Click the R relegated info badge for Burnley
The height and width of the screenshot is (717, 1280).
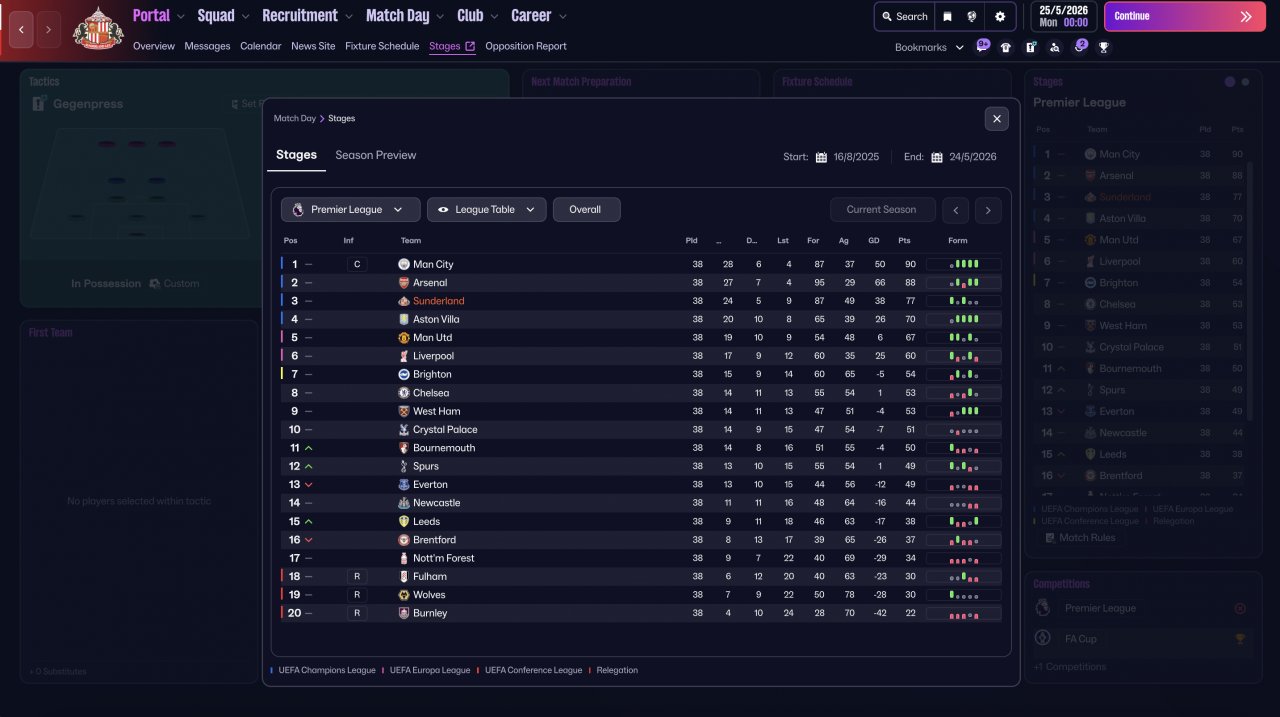point(357,613)
